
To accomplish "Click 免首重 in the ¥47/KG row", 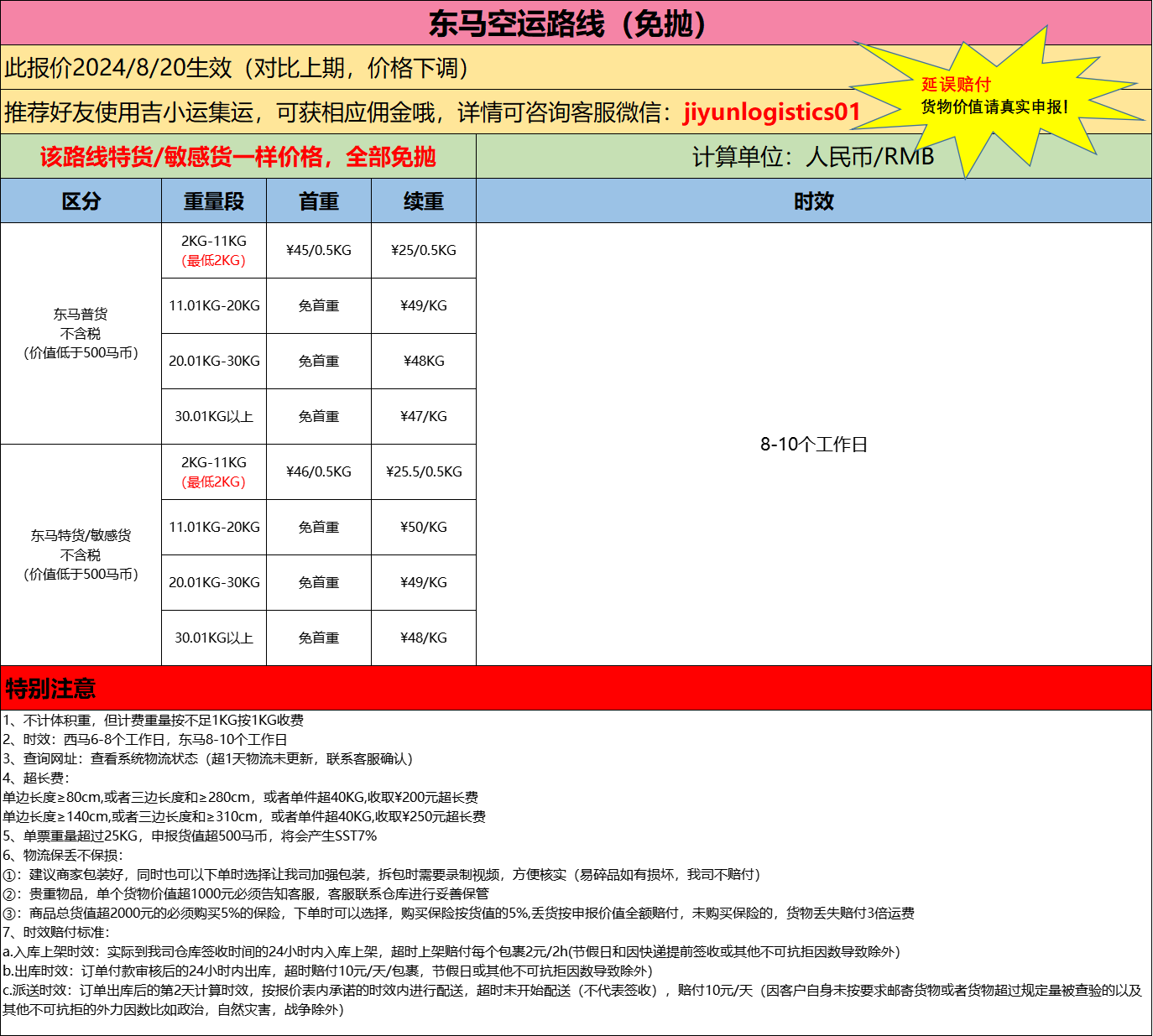I will point(319,417).
